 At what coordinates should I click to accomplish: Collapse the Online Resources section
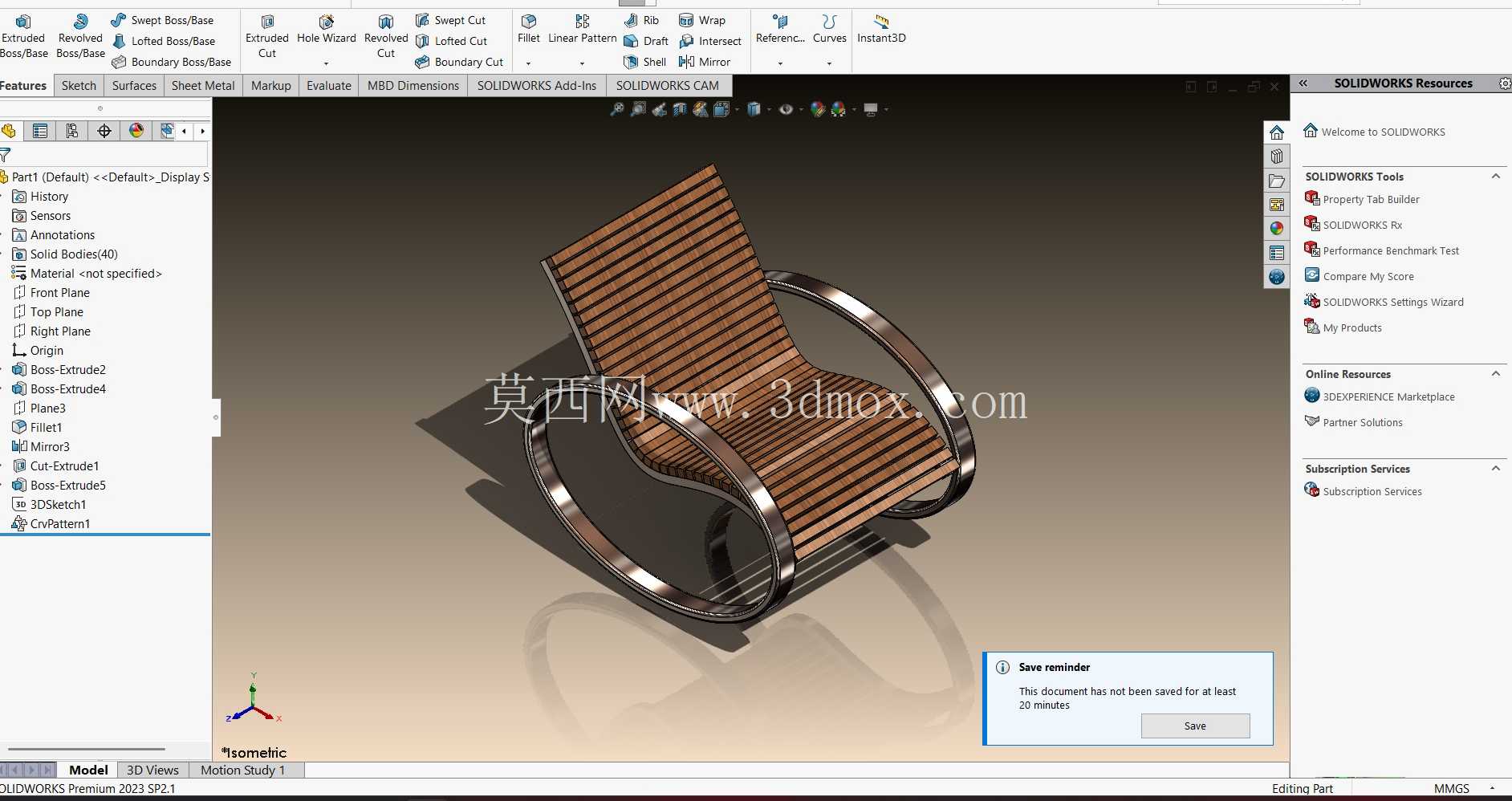tap(1496, 374)
